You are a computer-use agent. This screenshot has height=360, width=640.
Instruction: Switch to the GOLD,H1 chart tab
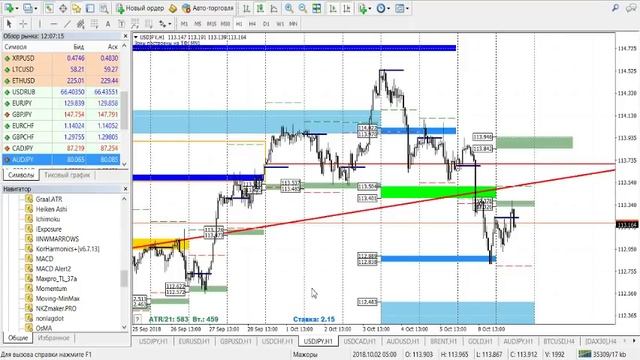pos(480,341)
